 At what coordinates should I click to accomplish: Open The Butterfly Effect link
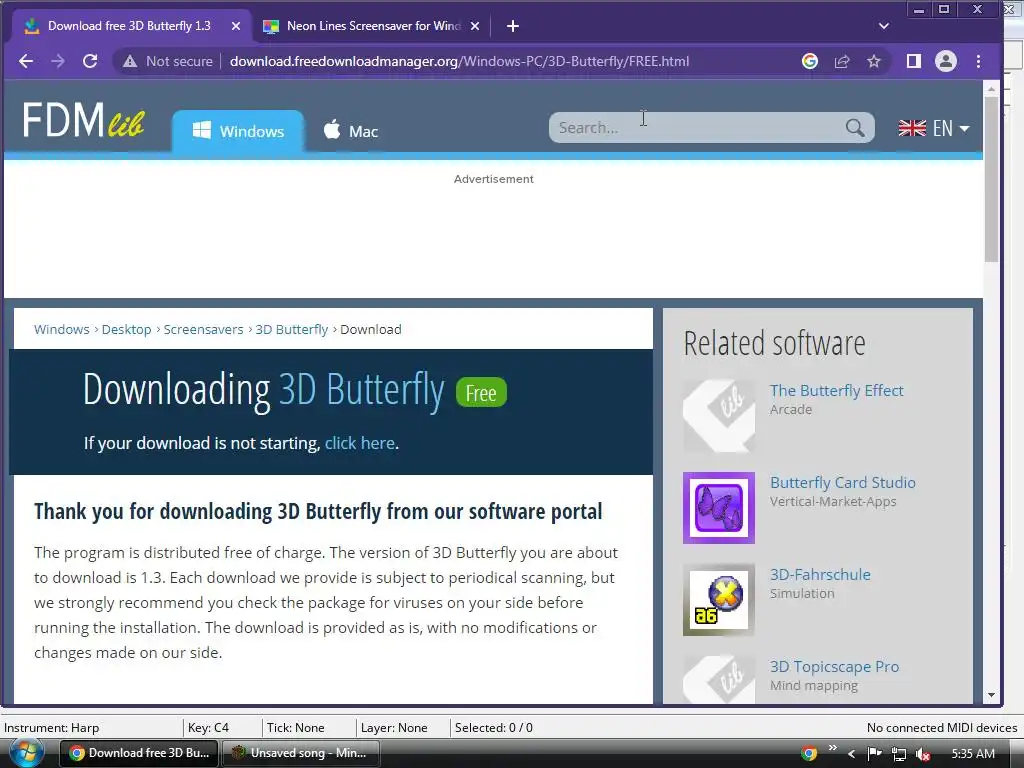(x=837, y=391)
